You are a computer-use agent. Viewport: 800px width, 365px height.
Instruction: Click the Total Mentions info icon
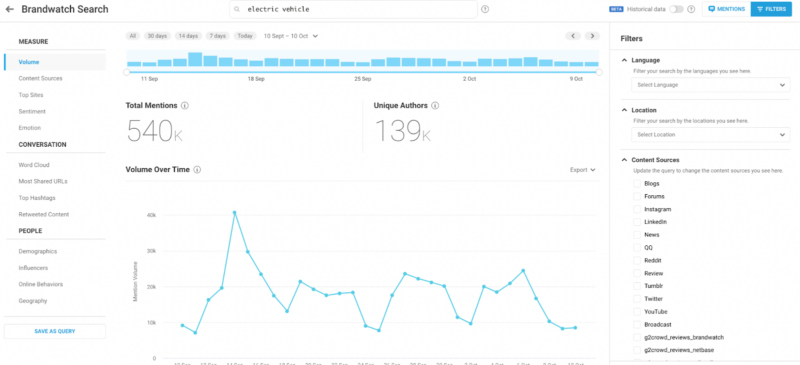[185, 106]
